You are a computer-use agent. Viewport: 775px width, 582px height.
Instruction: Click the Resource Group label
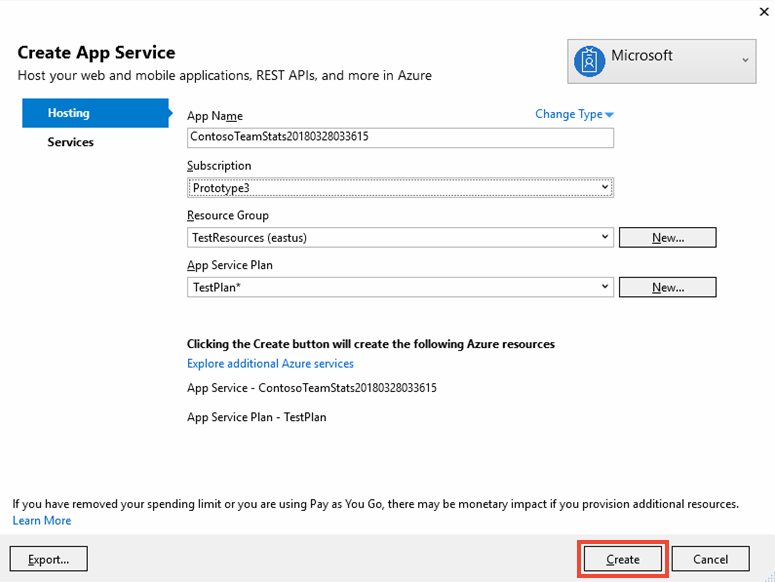[228, 215]
